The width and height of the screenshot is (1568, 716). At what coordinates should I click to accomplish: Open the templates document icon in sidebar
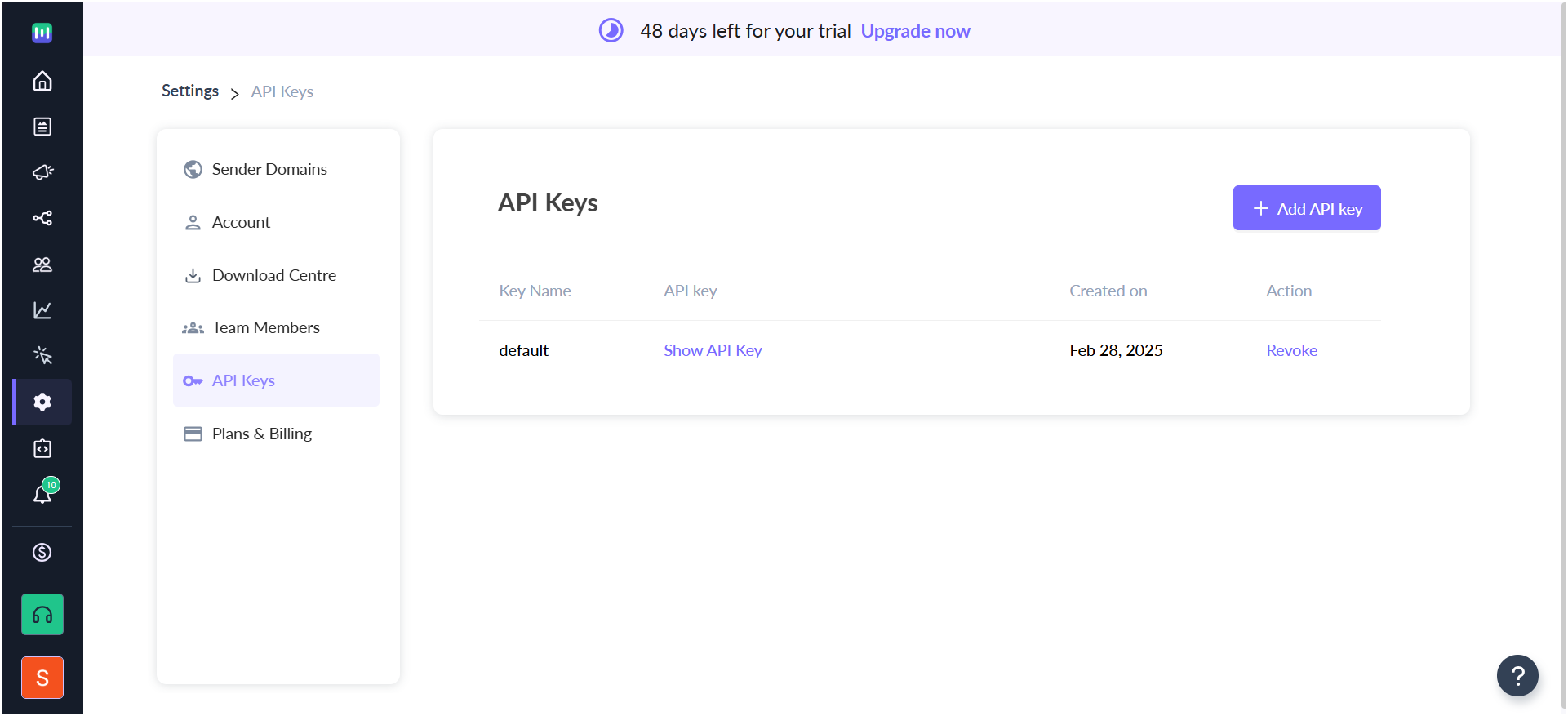[42, 127]
